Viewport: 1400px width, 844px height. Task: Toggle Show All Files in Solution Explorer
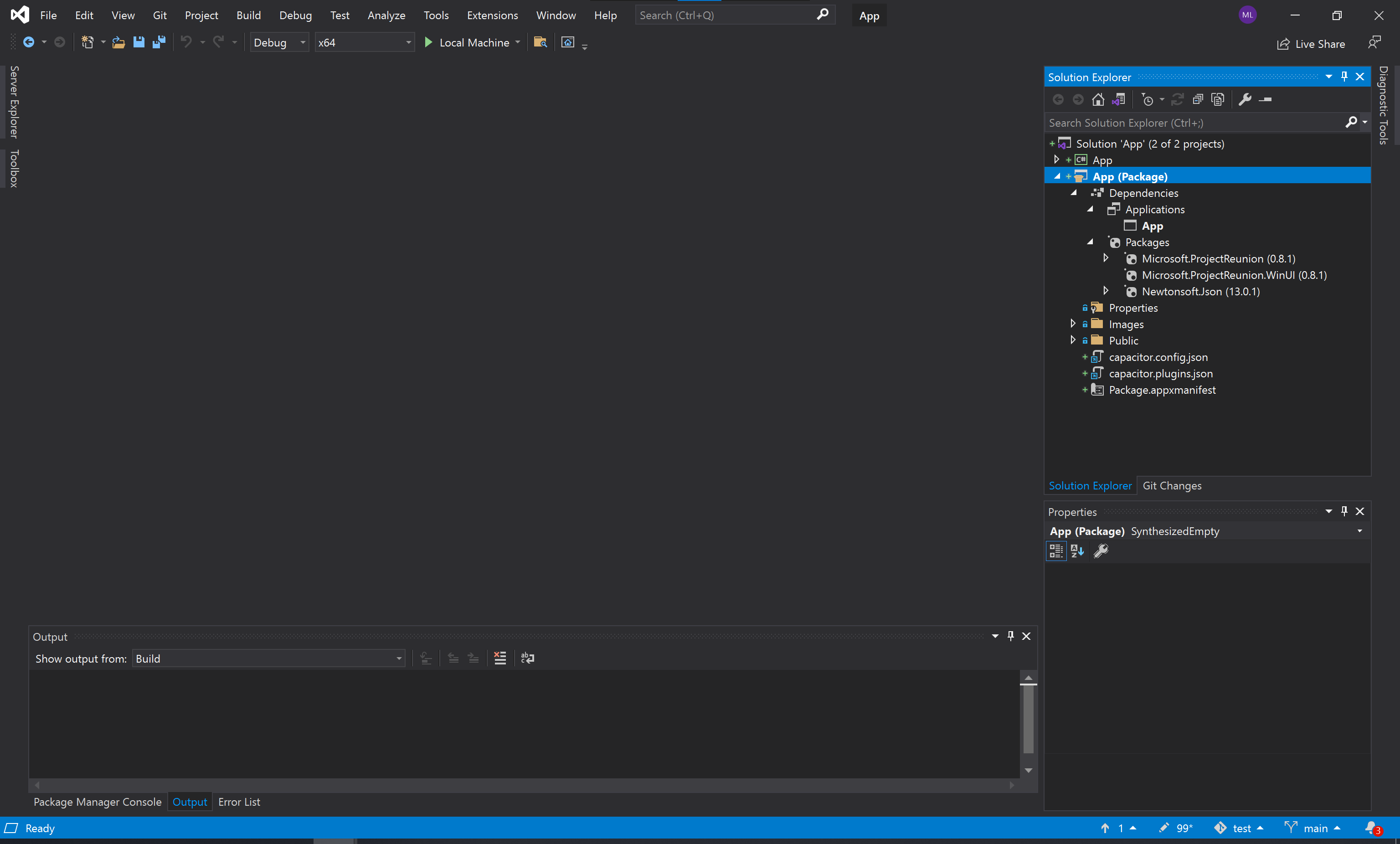click(1218, 99)
